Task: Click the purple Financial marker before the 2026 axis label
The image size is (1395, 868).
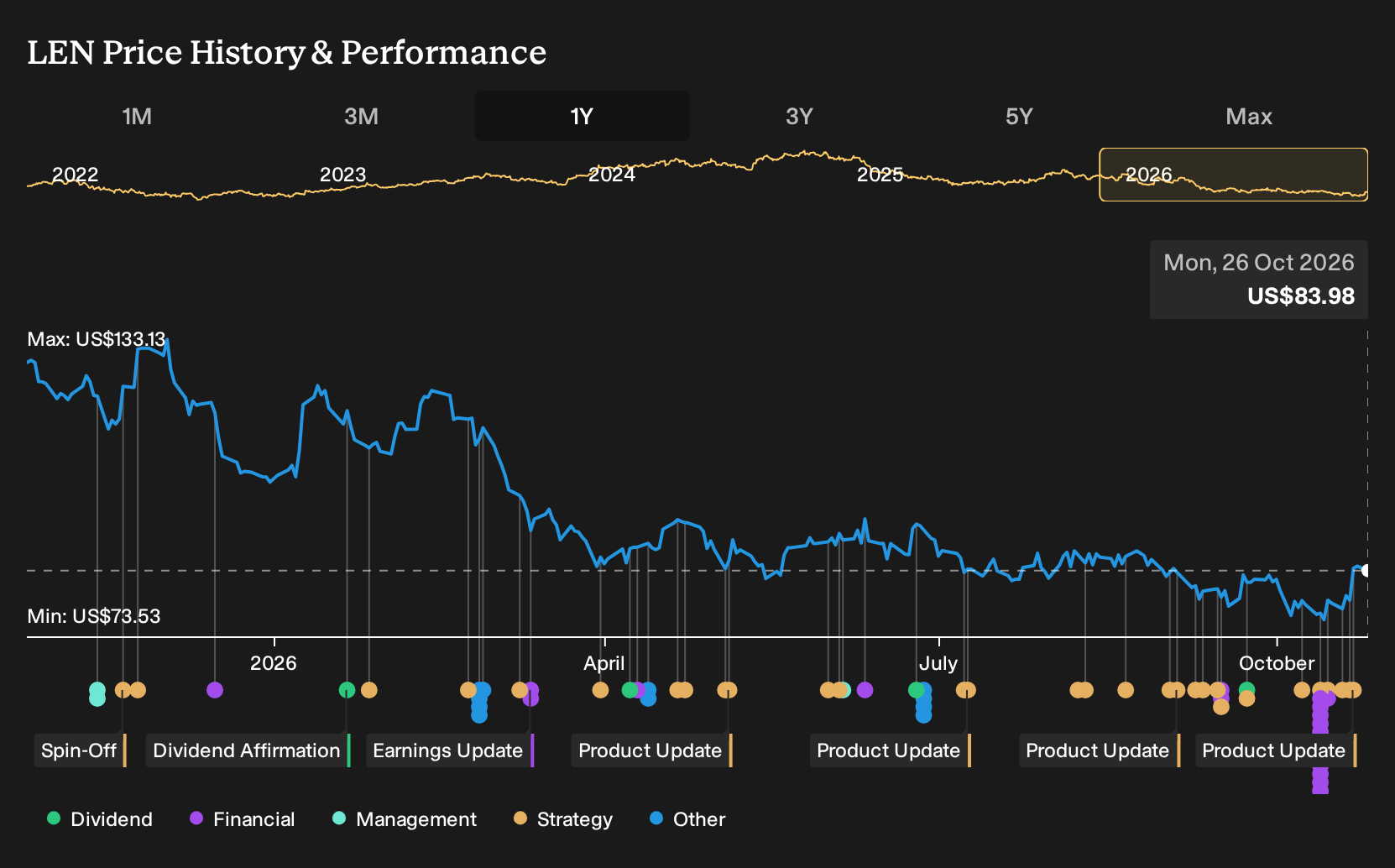Action: pyautogui.click(x=215, y=690)
